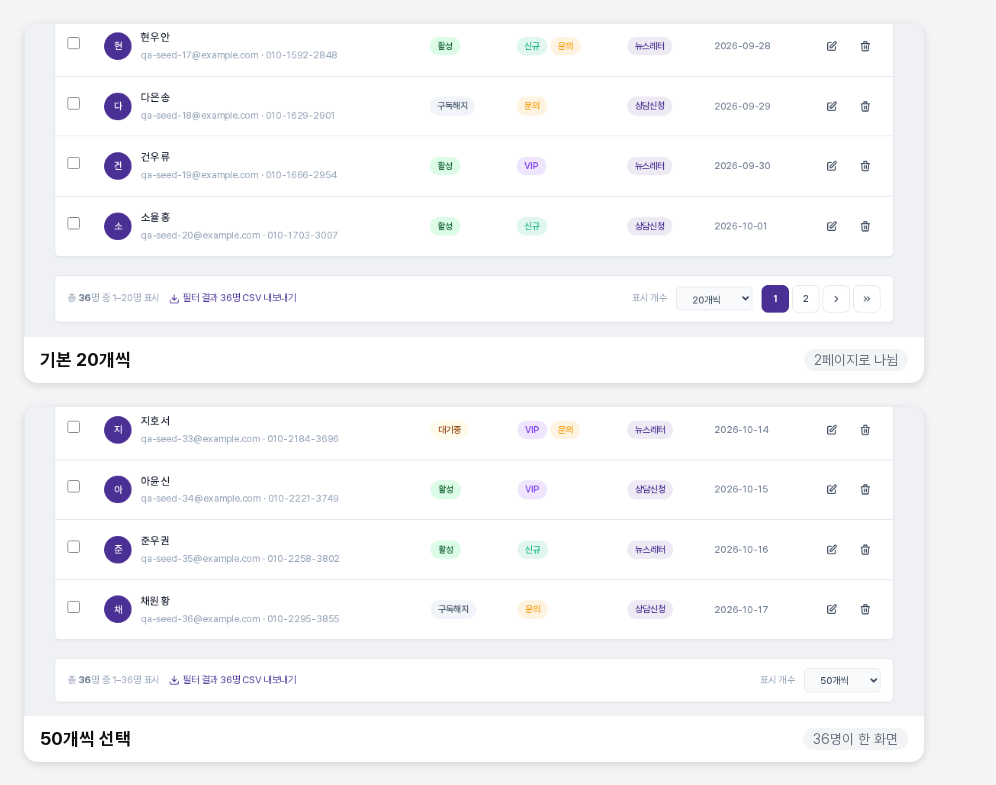The image size is (996, 785).
Task: Click the '대기중' status badge for 지호서
Action: click(x=450, y=430)
